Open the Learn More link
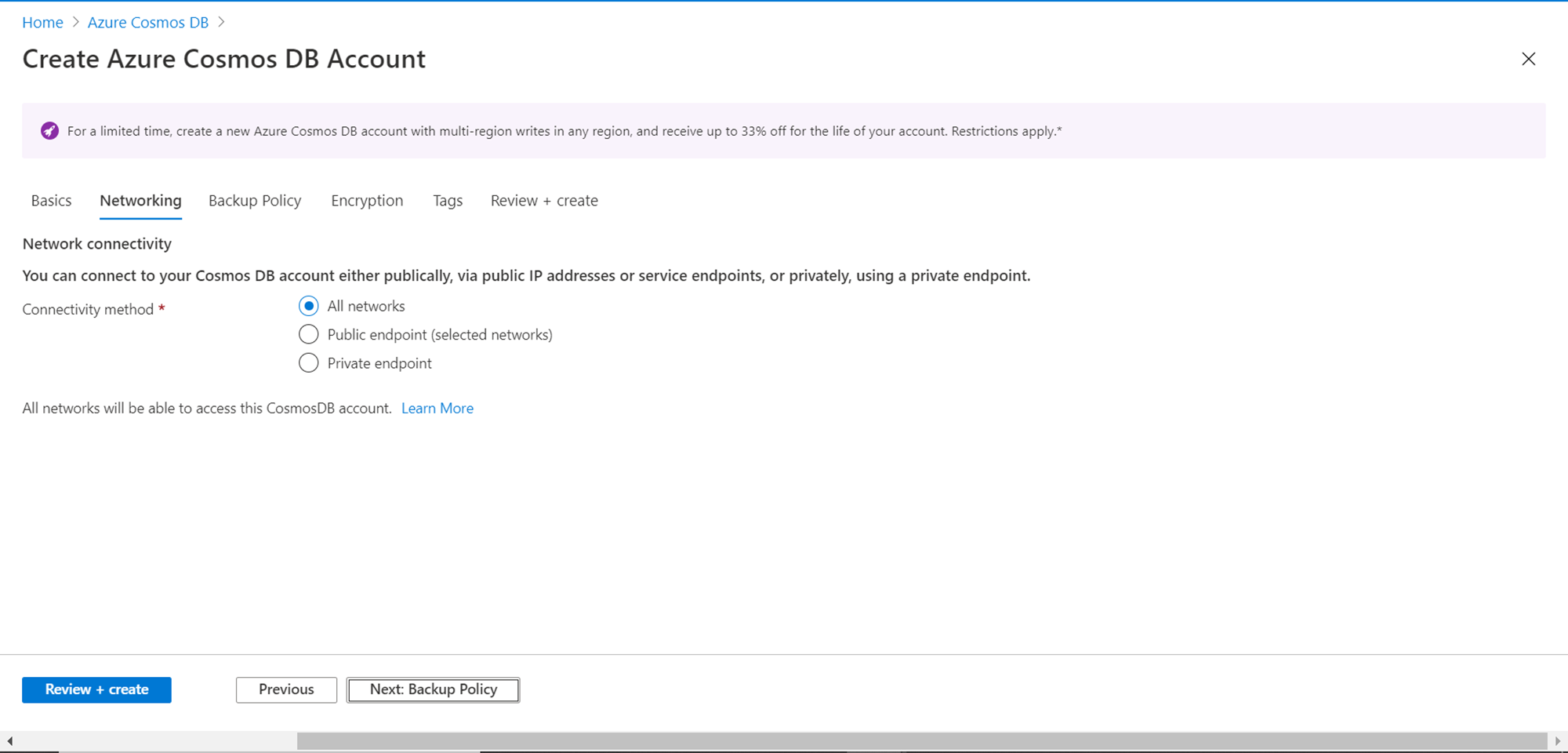The height and width of the screenshot is (753, 1568). [437, 409]
